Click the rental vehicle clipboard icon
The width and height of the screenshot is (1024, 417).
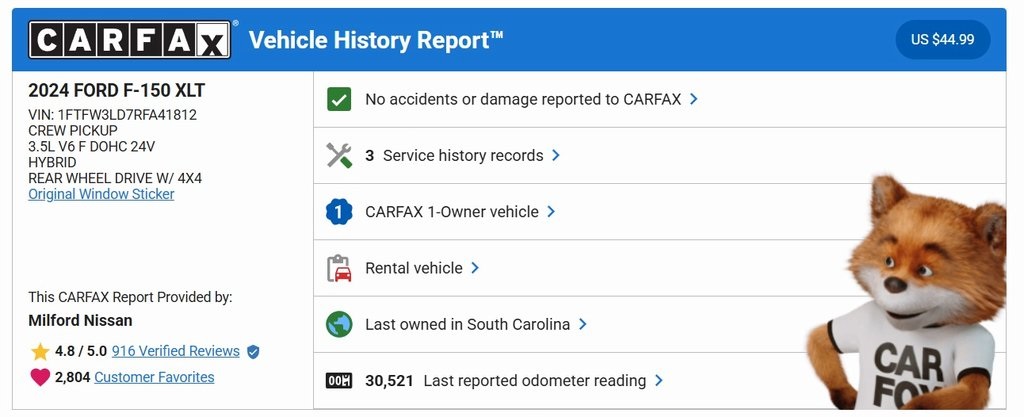click(339, 268)
